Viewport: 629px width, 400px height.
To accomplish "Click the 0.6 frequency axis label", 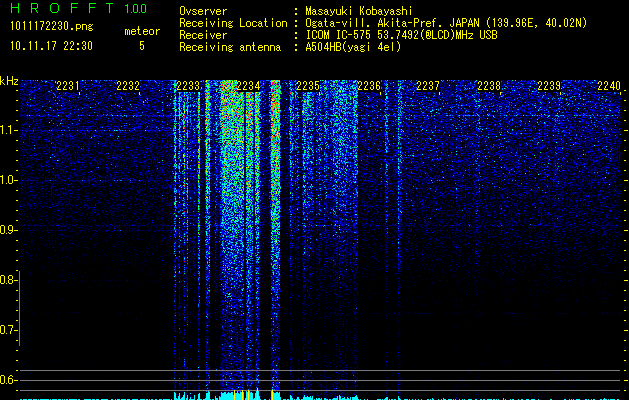I will (x=8, y=380).
